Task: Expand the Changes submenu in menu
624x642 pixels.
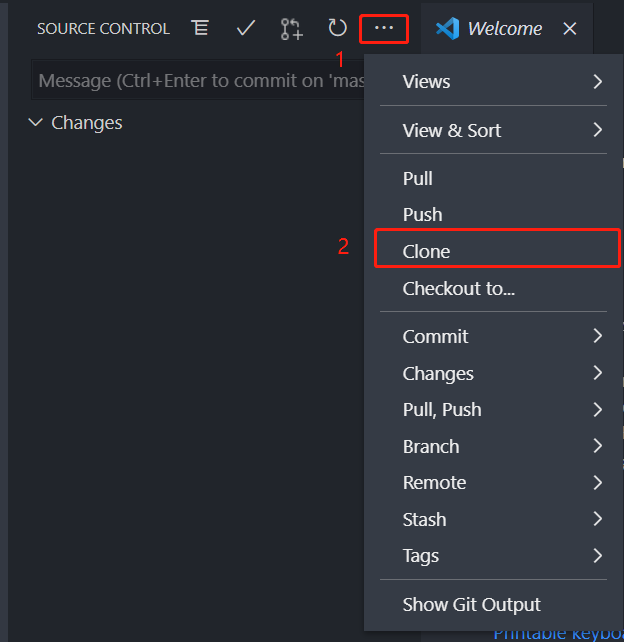Action: (x=493, y=373)
